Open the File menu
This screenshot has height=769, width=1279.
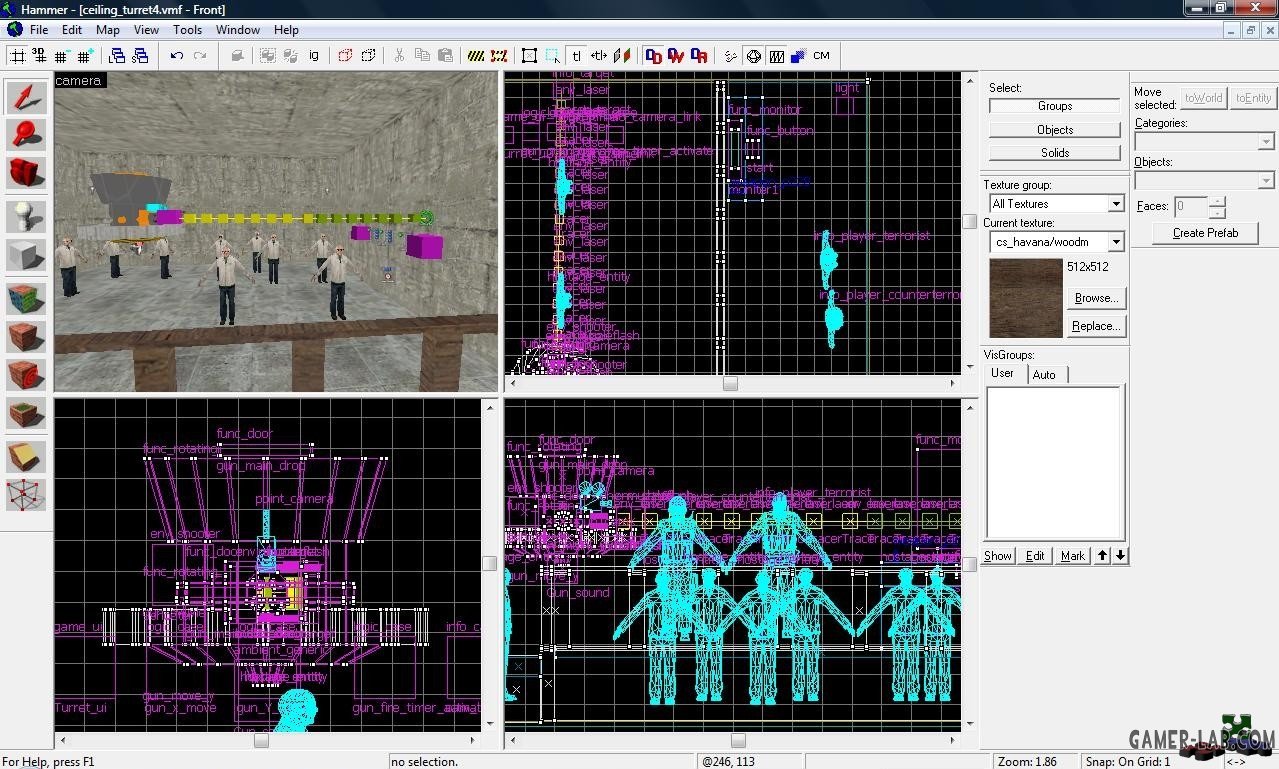(x=39, y=30)
